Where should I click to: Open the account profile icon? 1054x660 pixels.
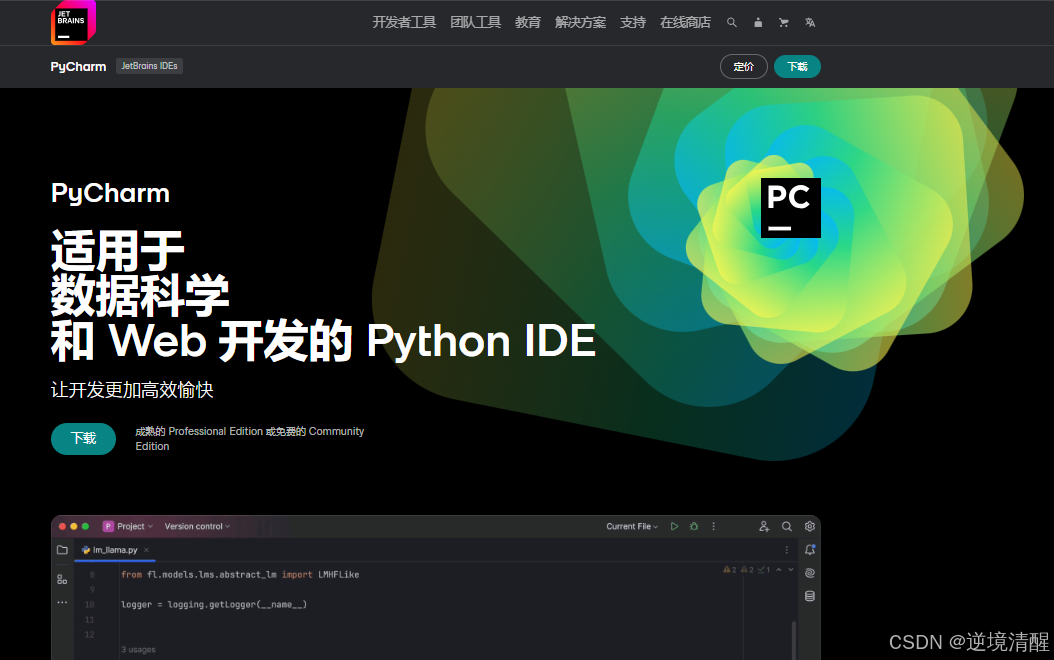[x=758, y=22]
